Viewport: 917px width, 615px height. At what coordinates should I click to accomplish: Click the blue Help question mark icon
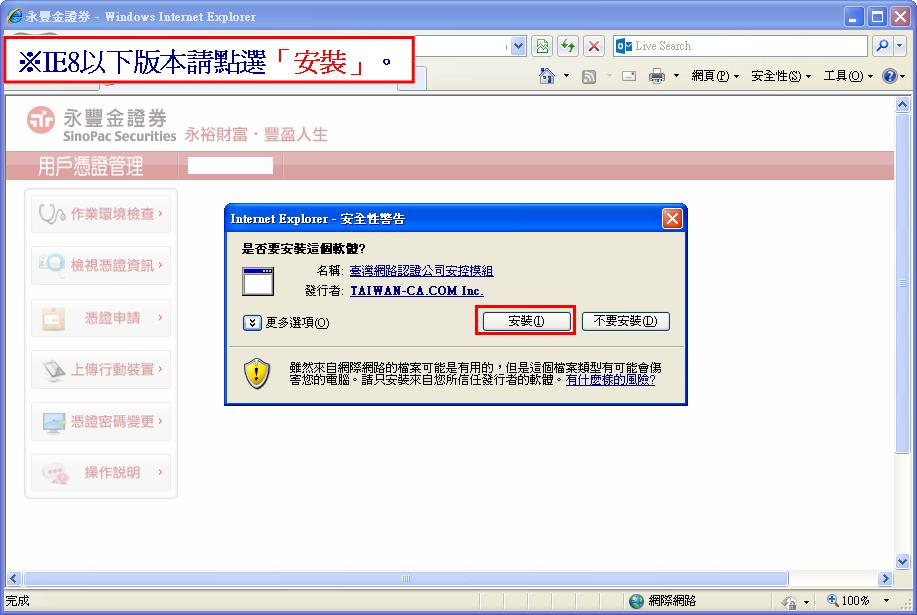890,76
